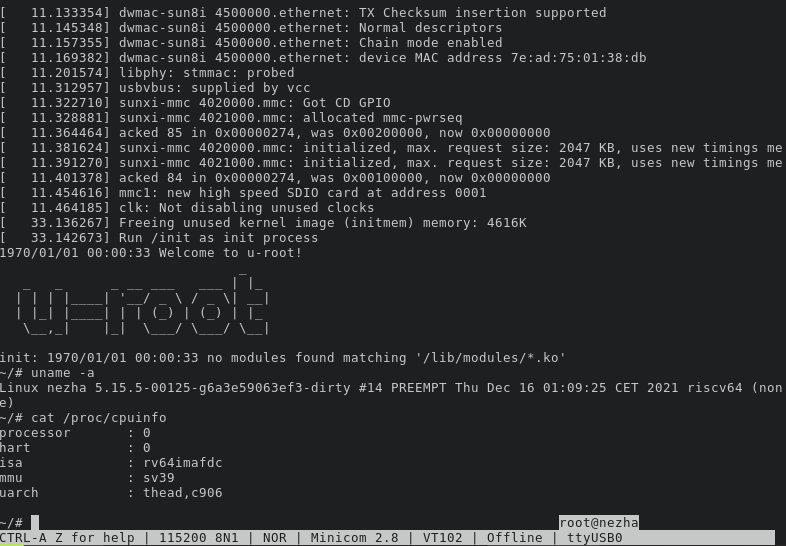
Task: Click the '115200 8N1' status entry
Action: 199,538
